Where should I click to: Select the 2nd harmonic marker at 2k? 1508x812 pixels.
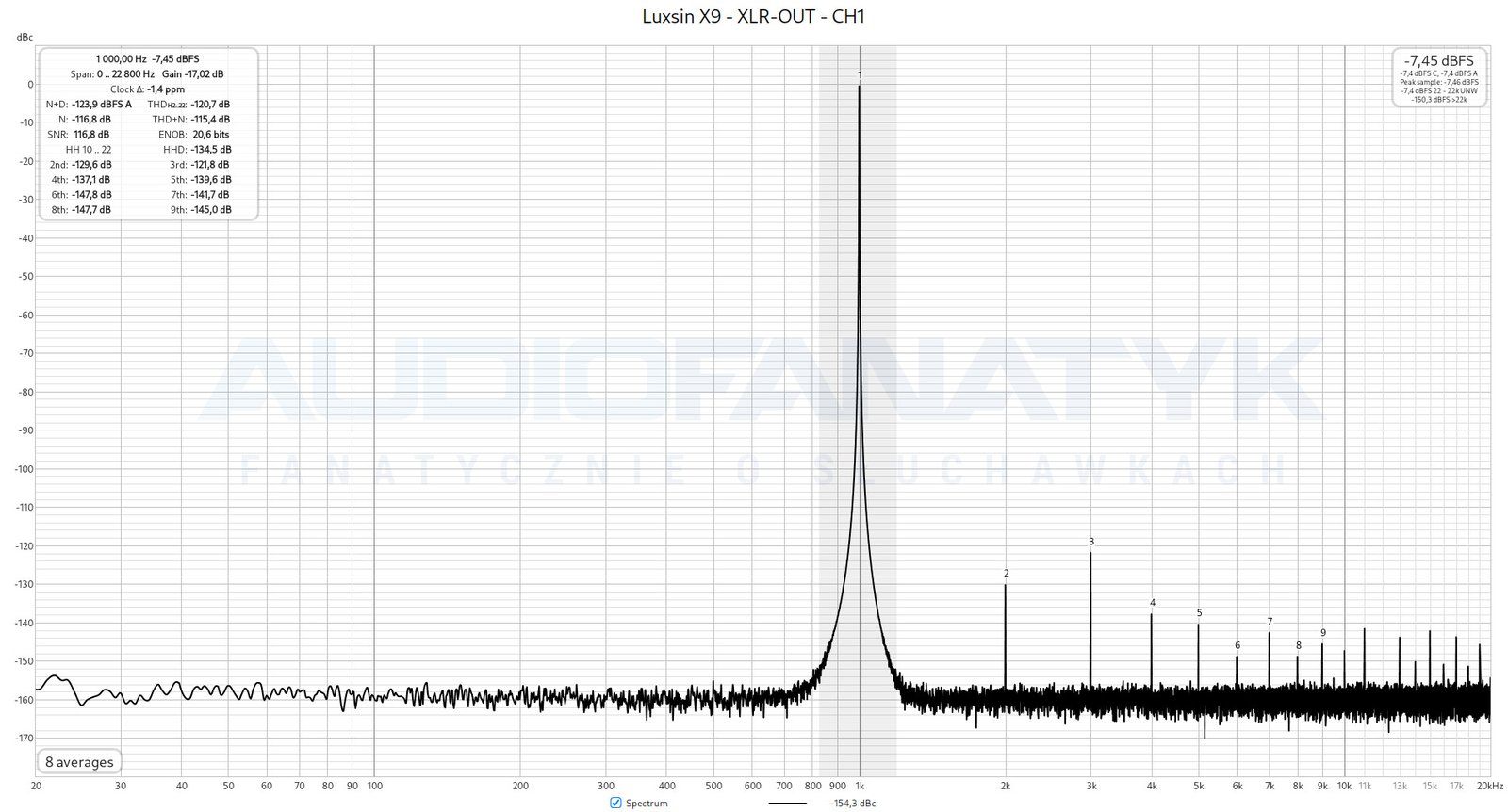pos(1006,573)
